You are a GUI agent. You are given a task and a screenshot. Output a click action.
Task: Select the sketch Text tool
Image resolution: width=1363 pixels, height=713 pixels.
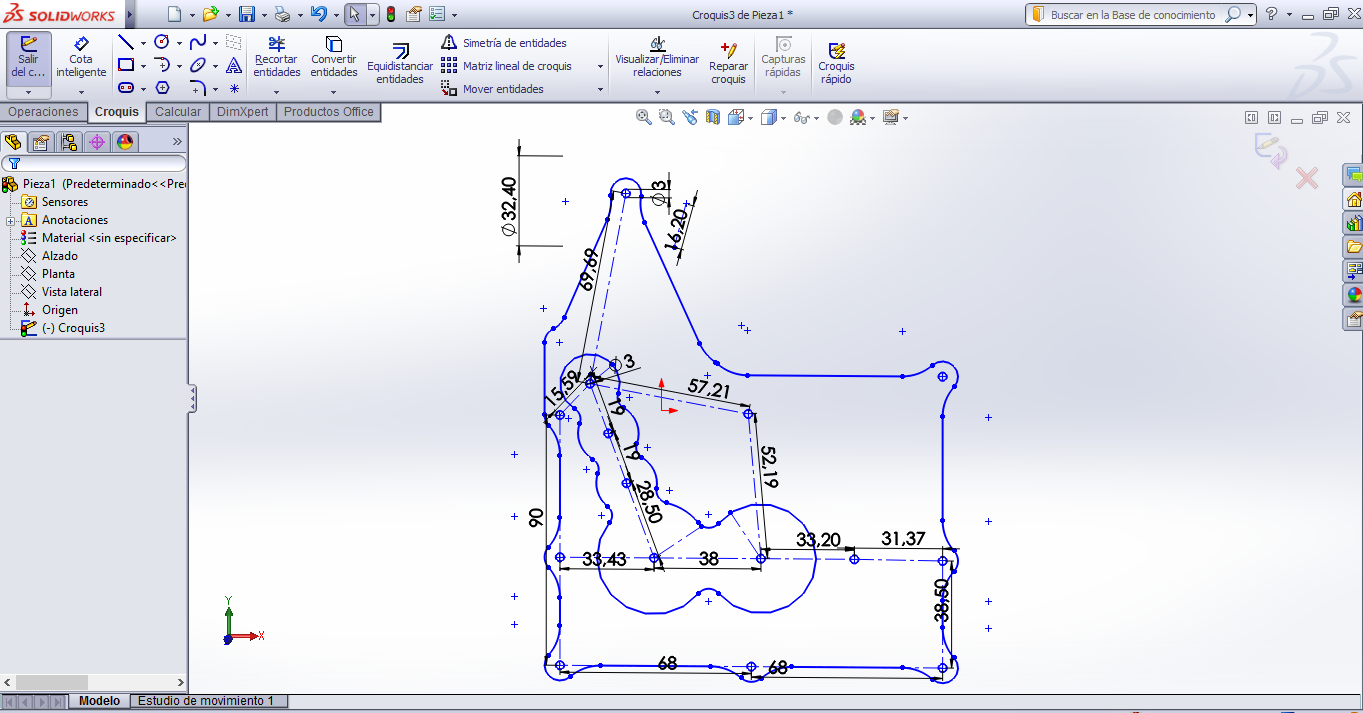234,65
